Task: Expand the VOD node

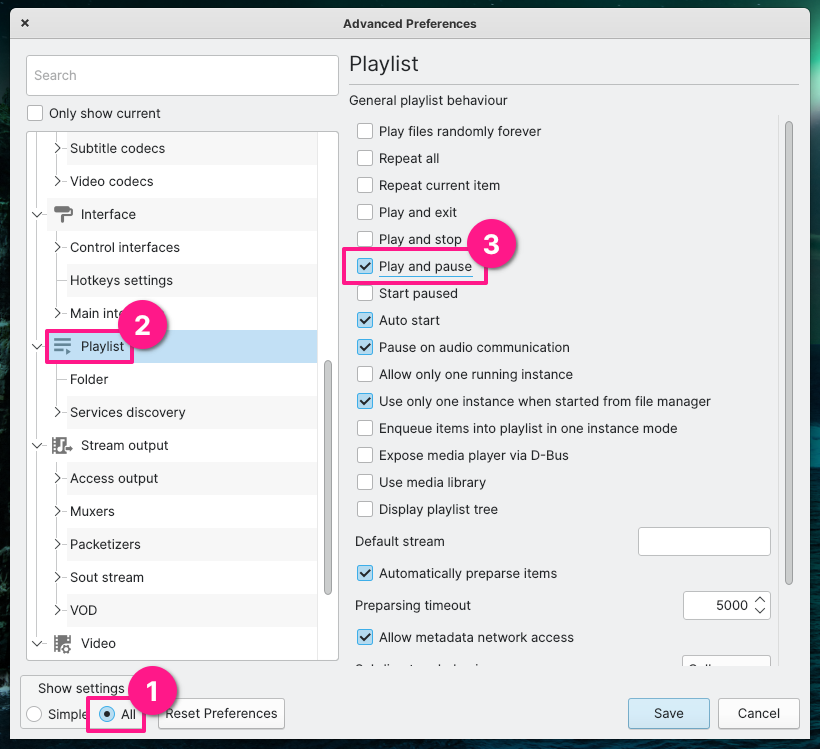Action: 58,610
